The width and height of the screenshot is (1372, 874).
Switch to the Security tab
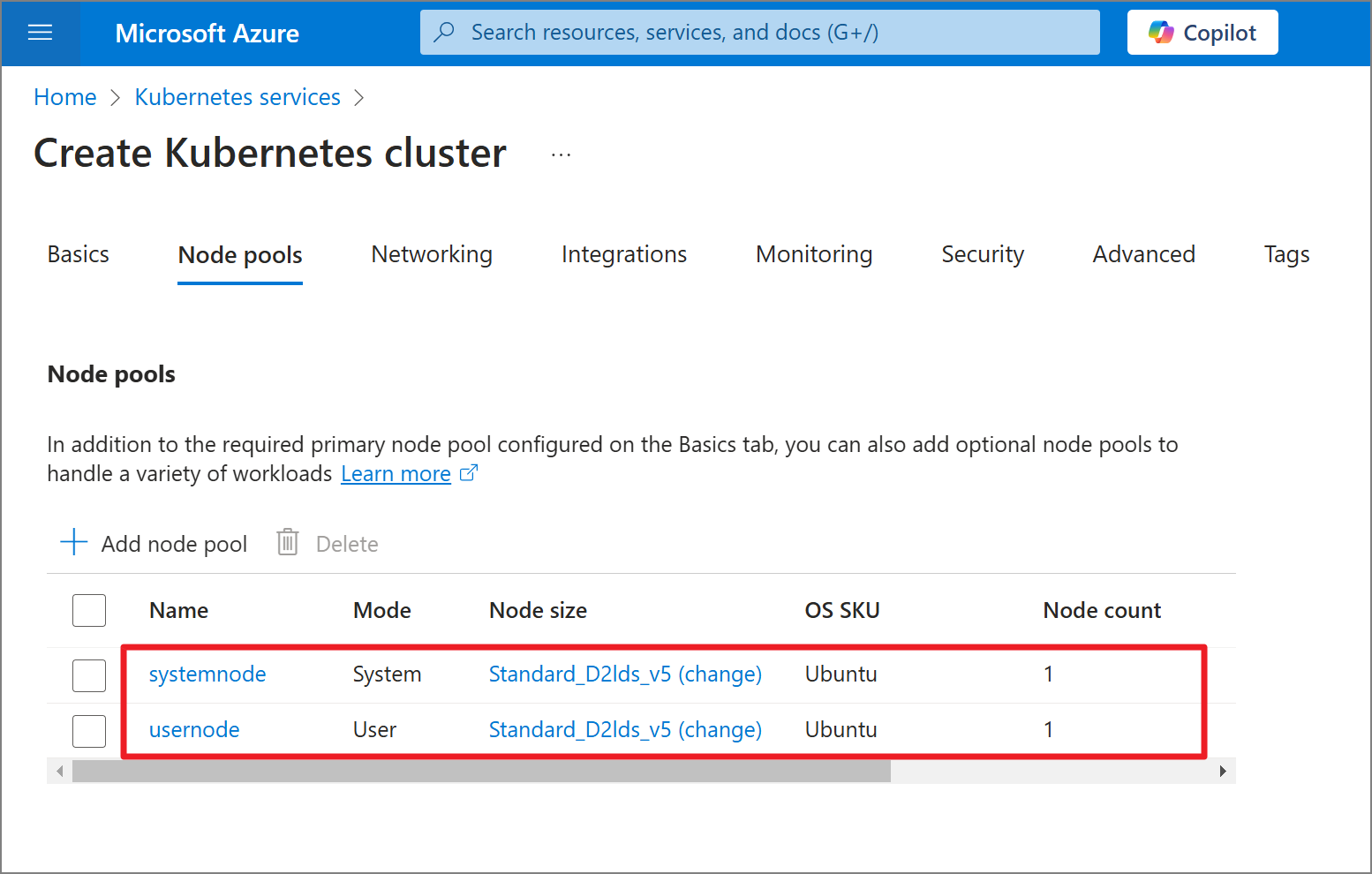[983, 254]
